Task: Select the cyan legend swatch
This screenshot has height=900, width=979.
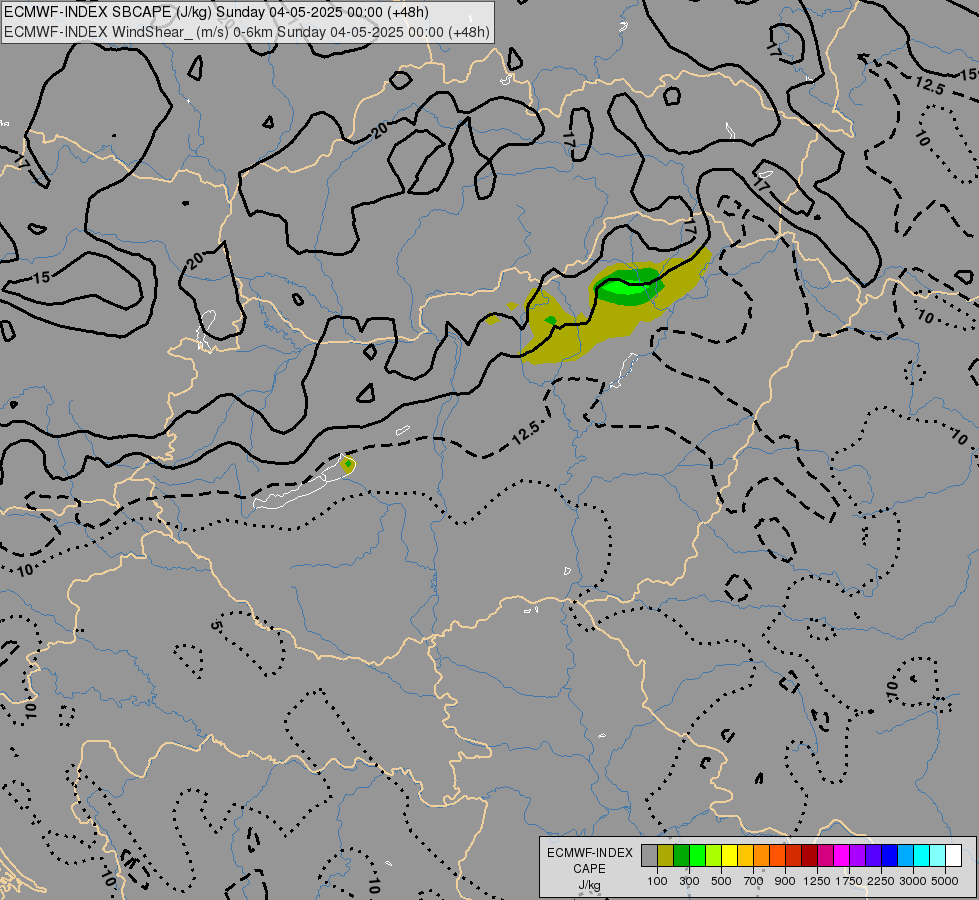Action: [922, 856]
